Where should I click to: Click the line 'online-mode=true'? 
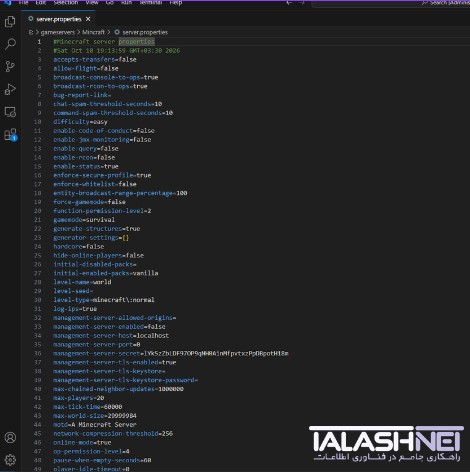[82, 443]
